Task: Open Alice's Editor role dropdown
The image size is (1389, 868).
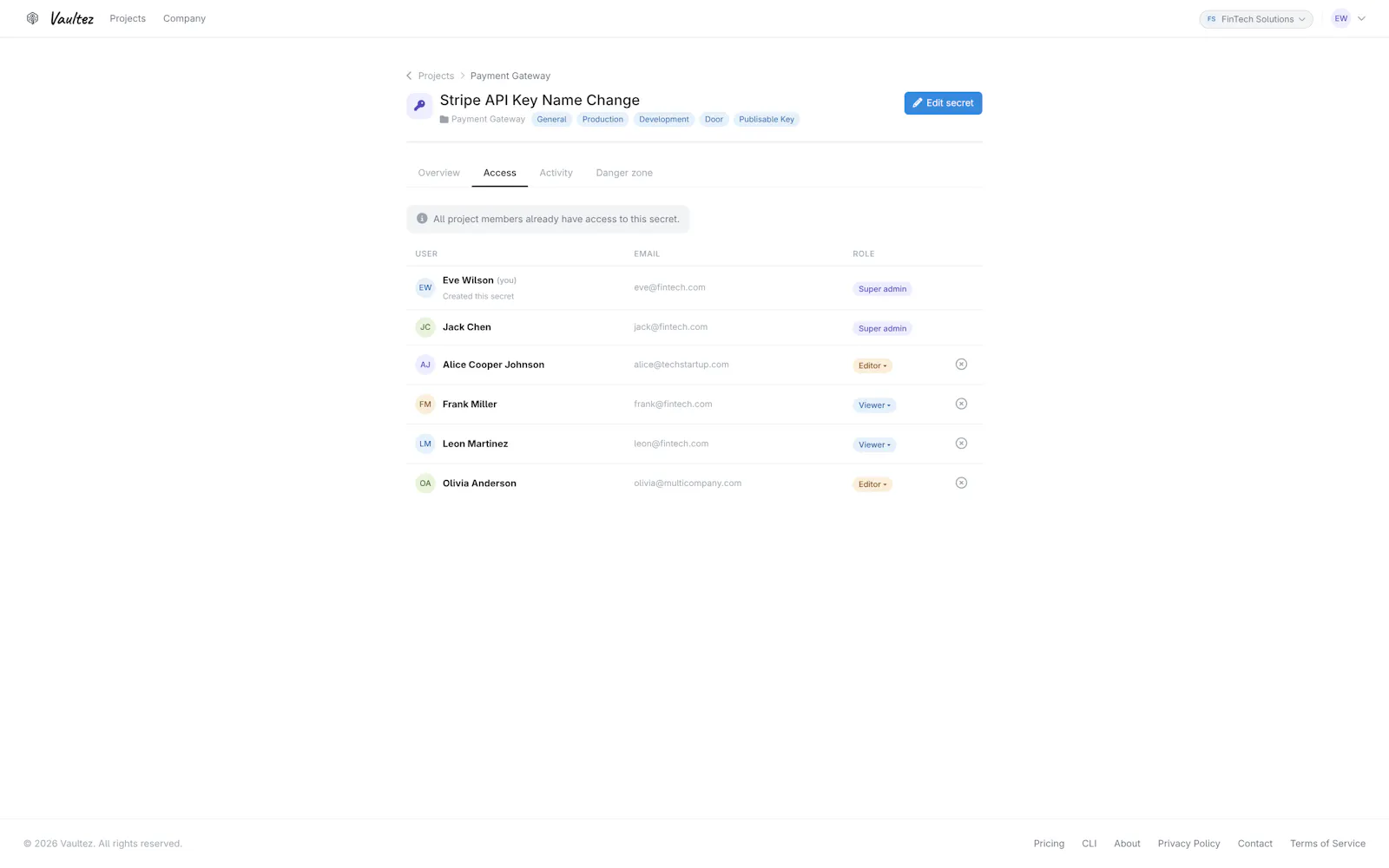Action: point(872,365)
